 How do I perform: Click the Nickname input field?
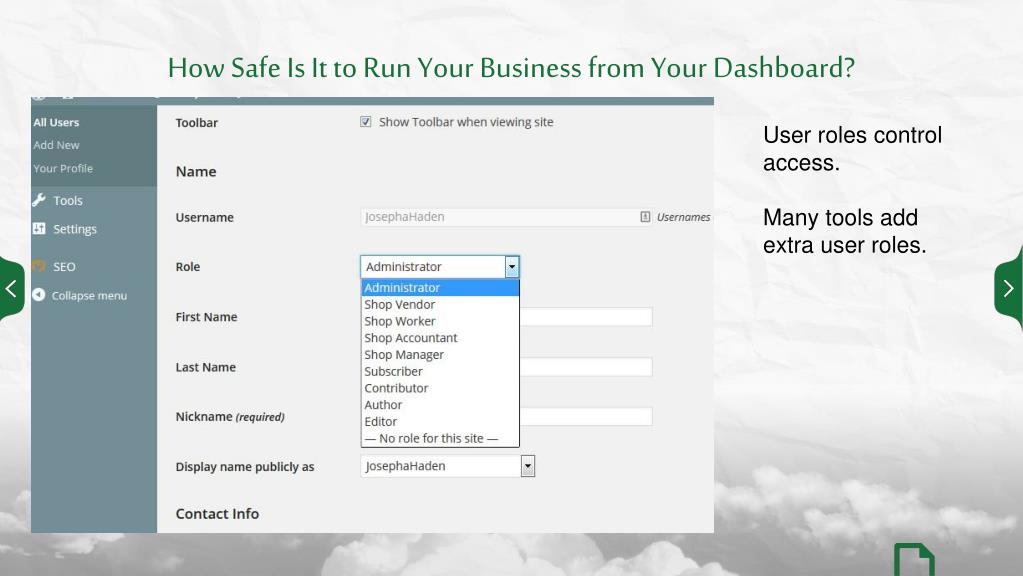tap(586, 417)
